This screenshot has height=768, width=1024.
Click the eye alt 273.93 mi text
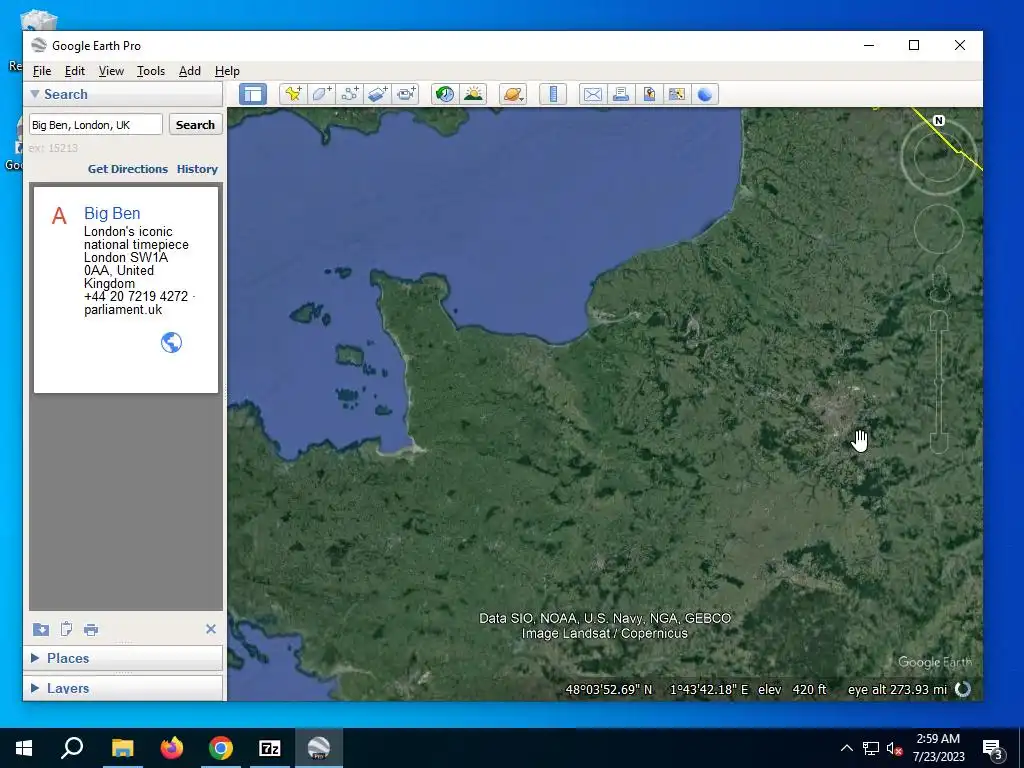[897, 690]
